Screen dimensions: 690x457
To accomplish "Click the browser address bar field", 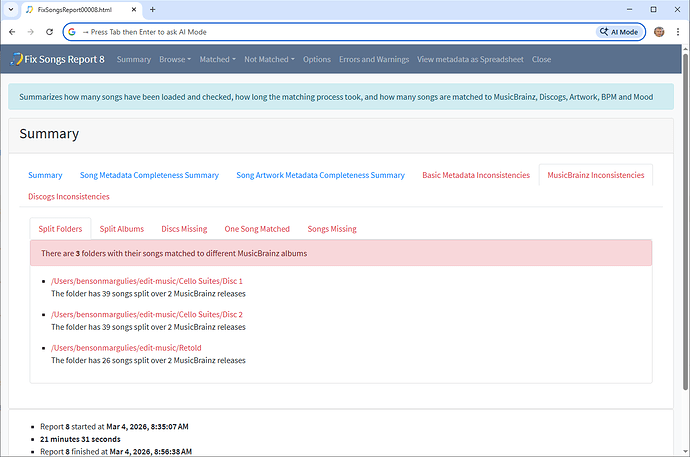I will tap(330, 32).
